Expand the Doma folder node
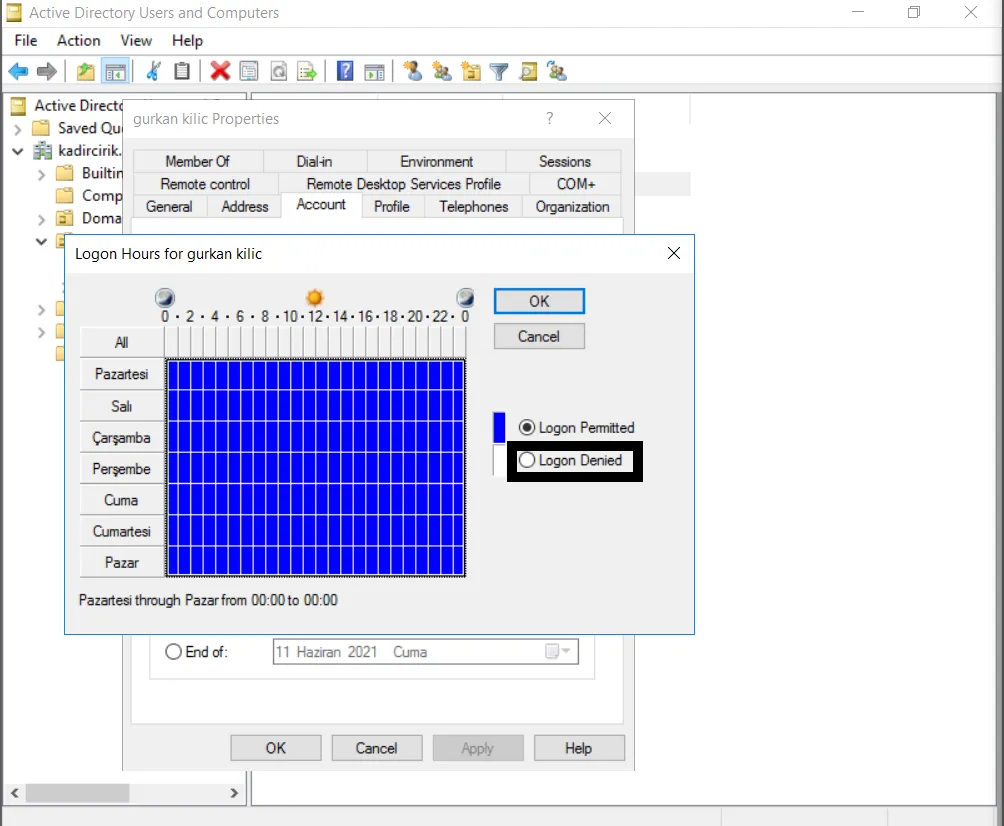 coord(42,220)
